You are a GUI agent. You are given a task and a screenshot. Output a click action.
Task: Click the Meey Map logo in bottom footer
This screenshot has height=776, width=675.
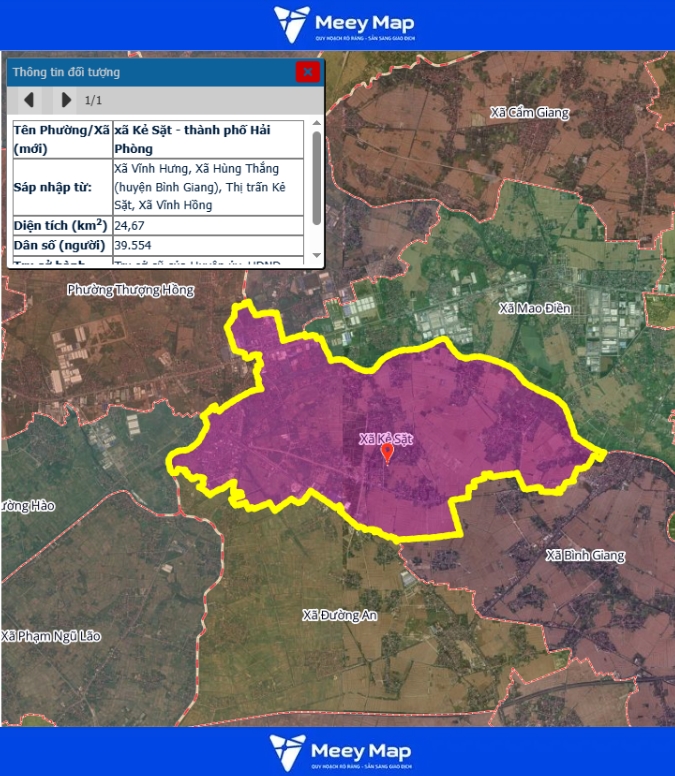[340, 752]
